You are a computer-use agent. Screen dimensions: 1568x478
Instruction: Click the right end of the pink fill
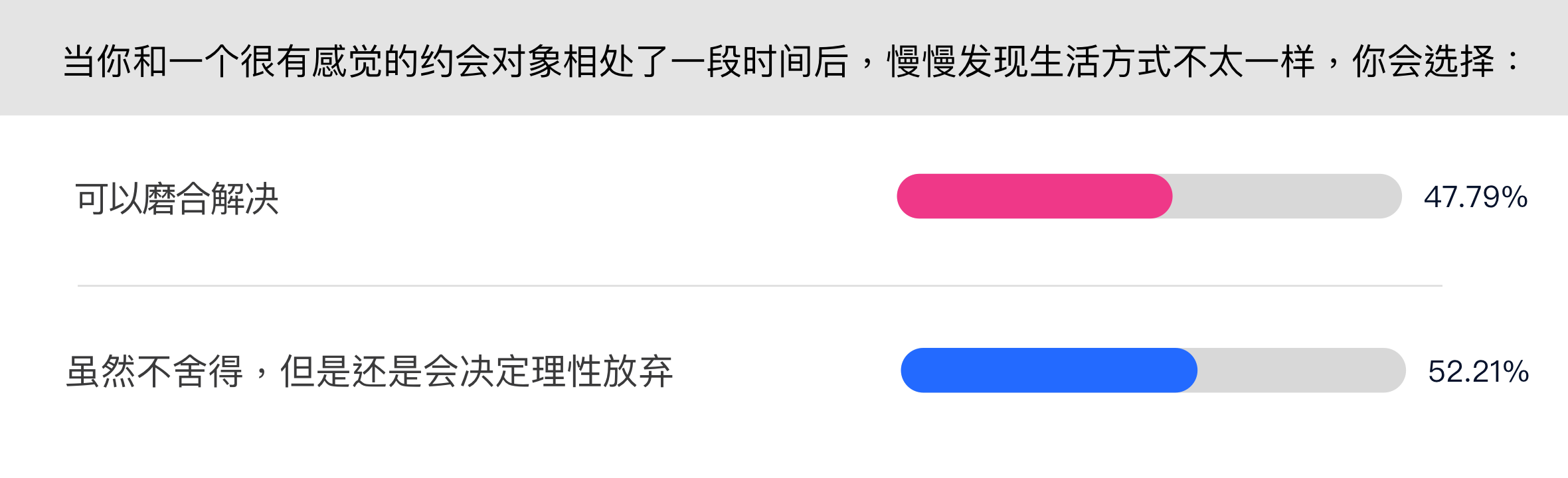1164,197
